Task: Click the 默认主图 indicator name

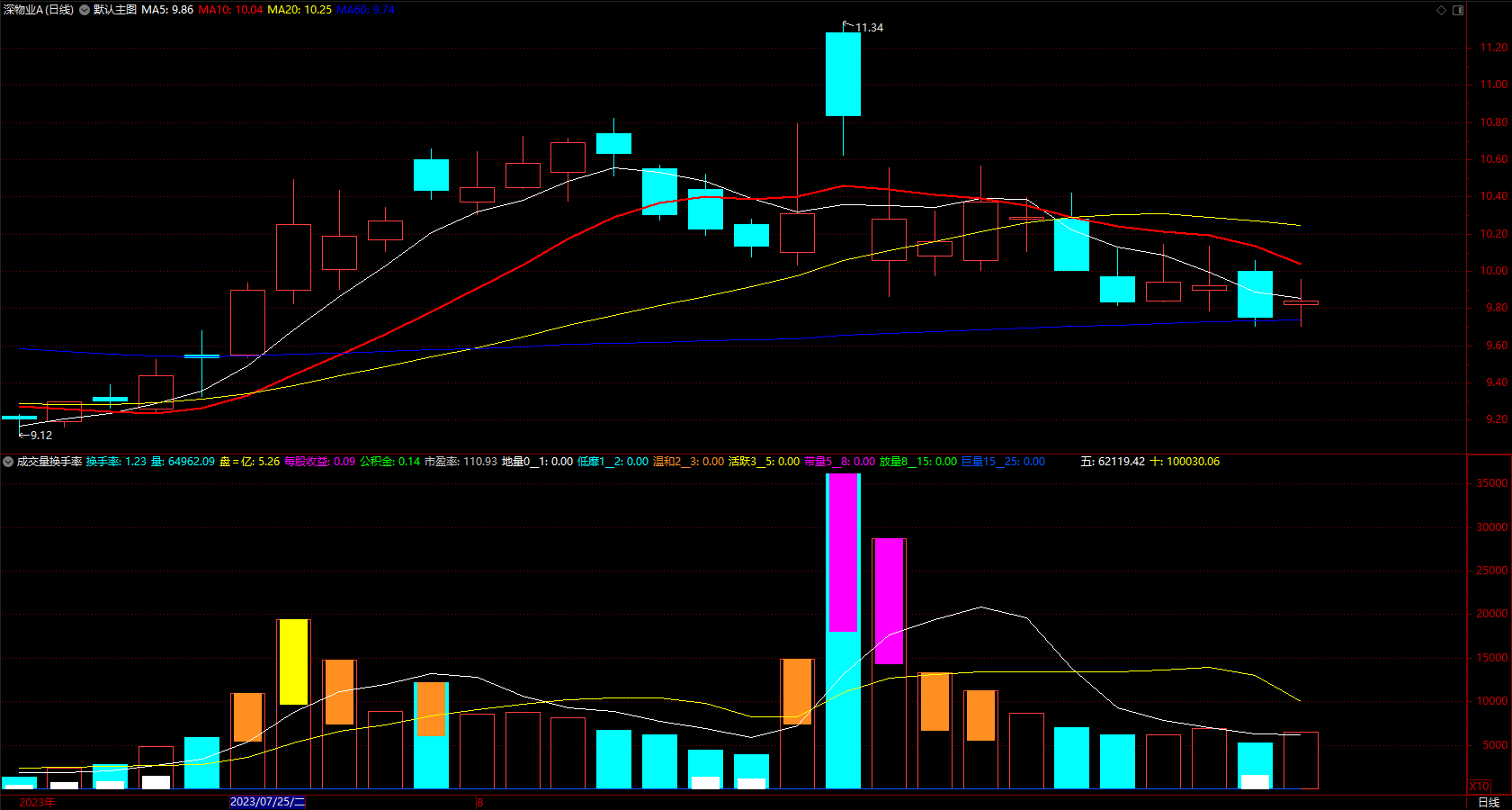Action: point(115,10)
